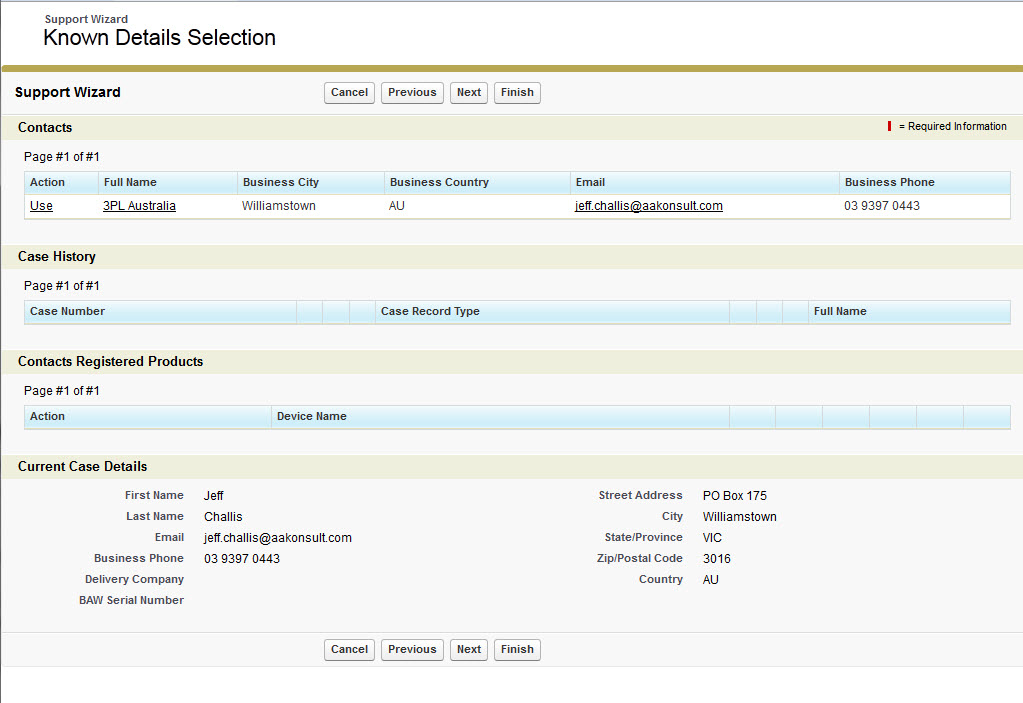Click the First Name value Jeff
This screenshot has height=703, width=1023.
[x=213, y=496]
